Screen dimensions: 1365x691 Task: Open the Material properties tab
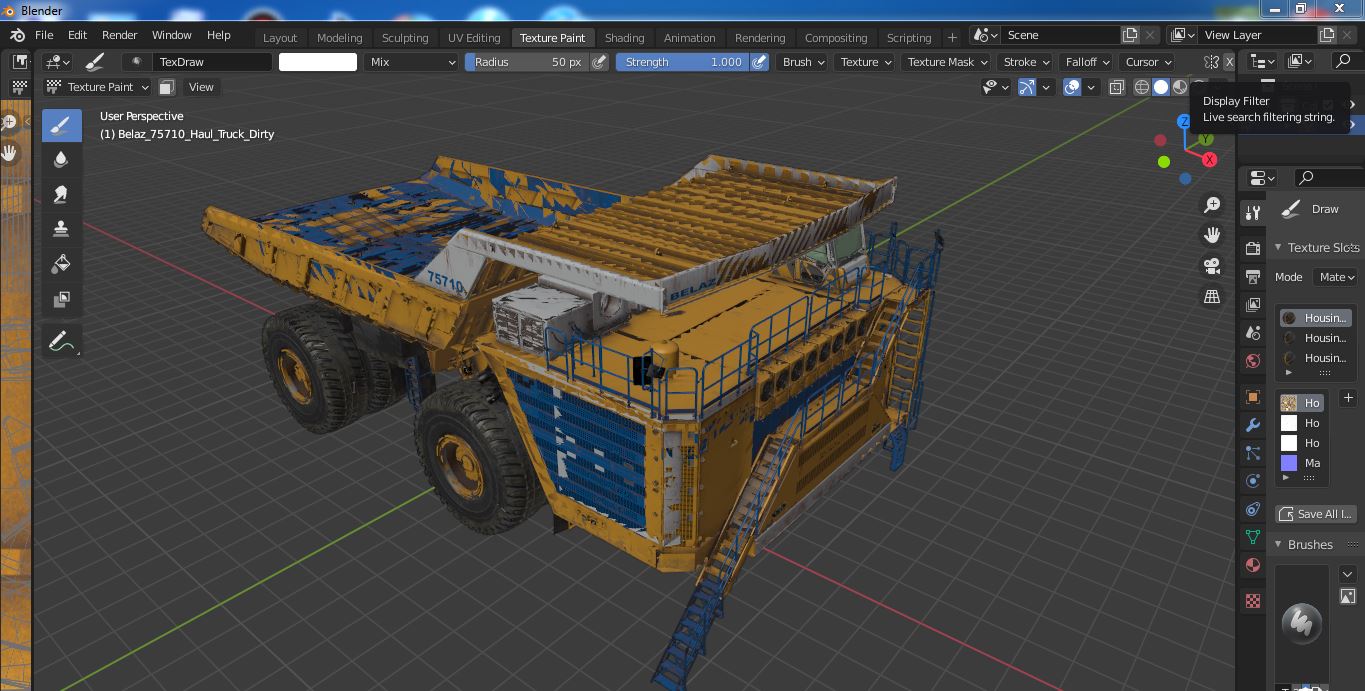pyautogui.click(x=1252, y=565)
